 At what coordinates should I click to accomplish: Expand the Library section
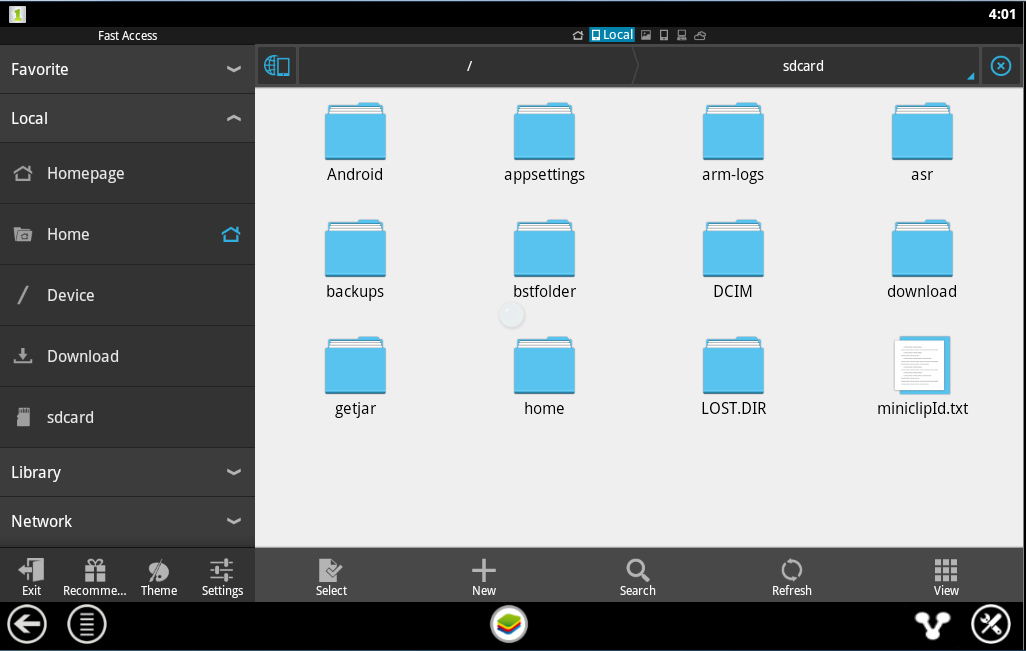click(127, 472)
